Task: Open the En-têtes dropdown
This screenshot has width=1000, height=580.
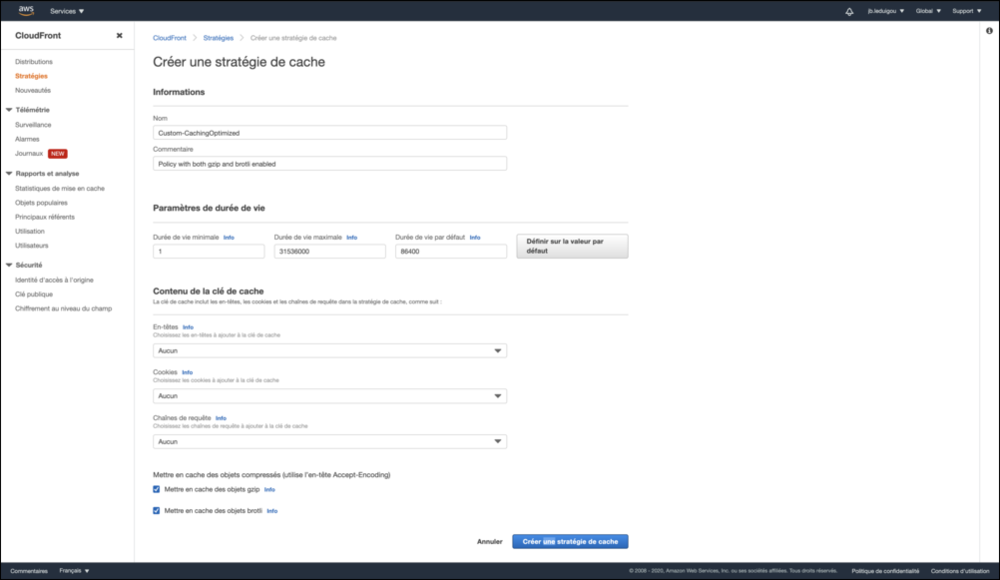Action: coord(330,351)
